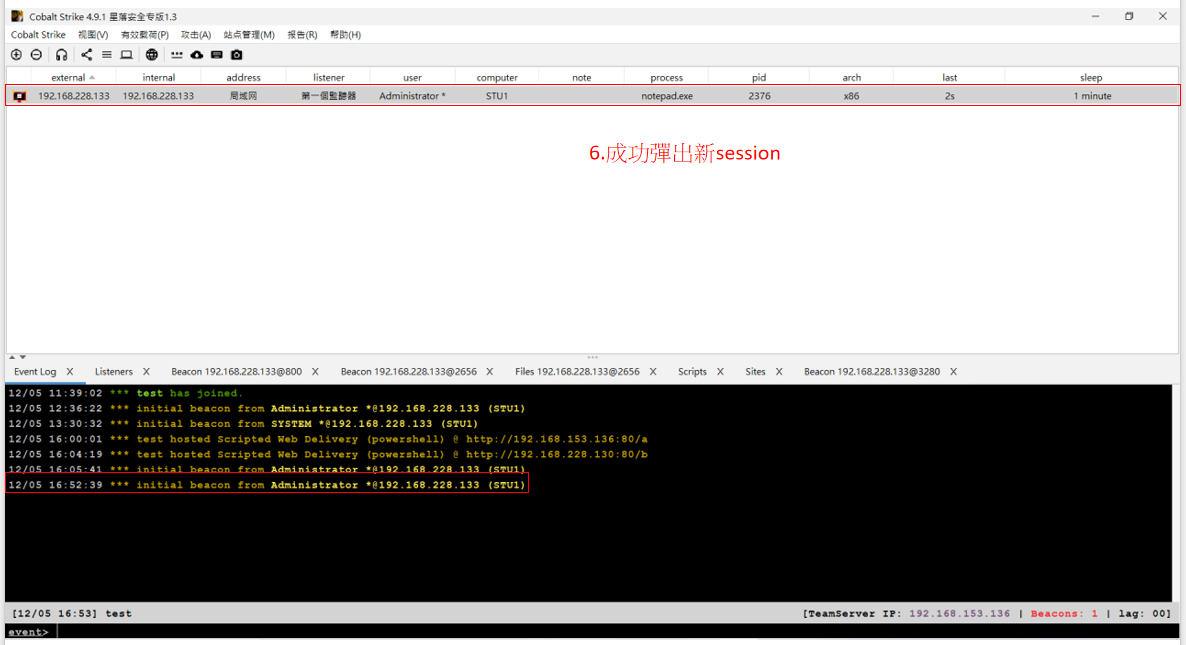The image size is (1186, 645).
Task: Open downloaded files cloud icon
Action: 197,54
